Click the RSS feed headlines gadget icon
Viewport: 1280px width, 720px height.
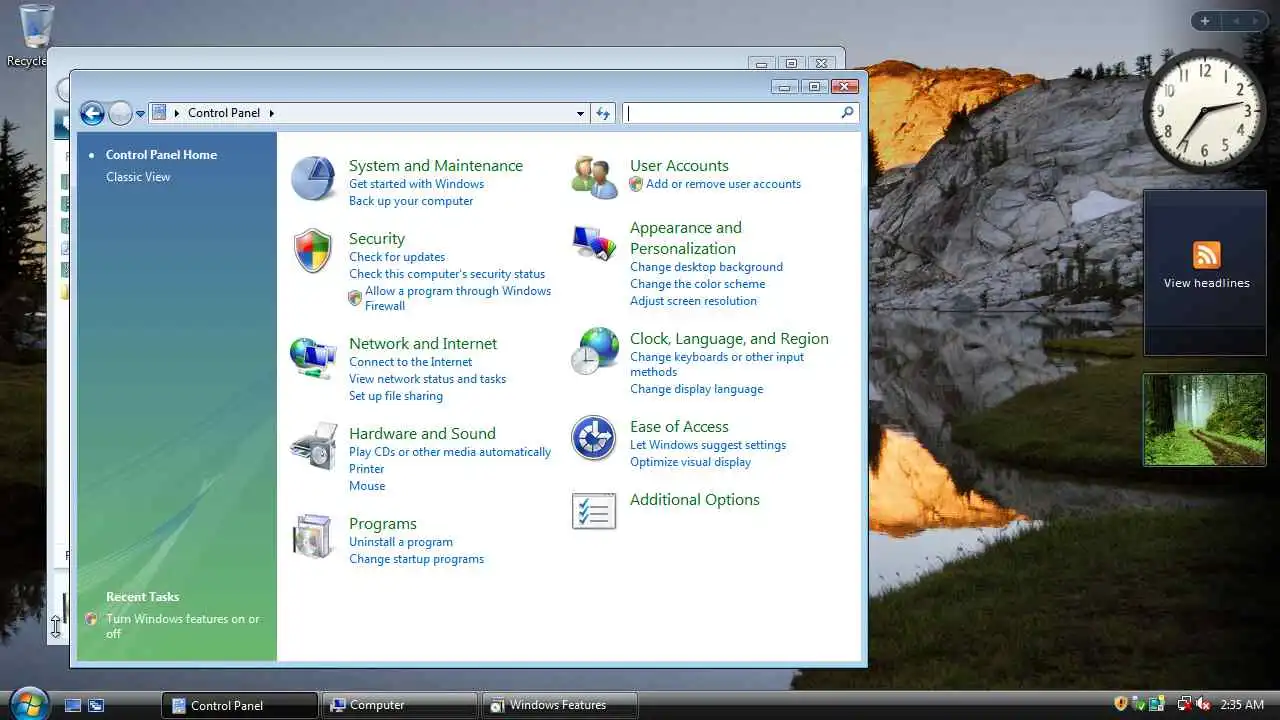[1206, 254]
